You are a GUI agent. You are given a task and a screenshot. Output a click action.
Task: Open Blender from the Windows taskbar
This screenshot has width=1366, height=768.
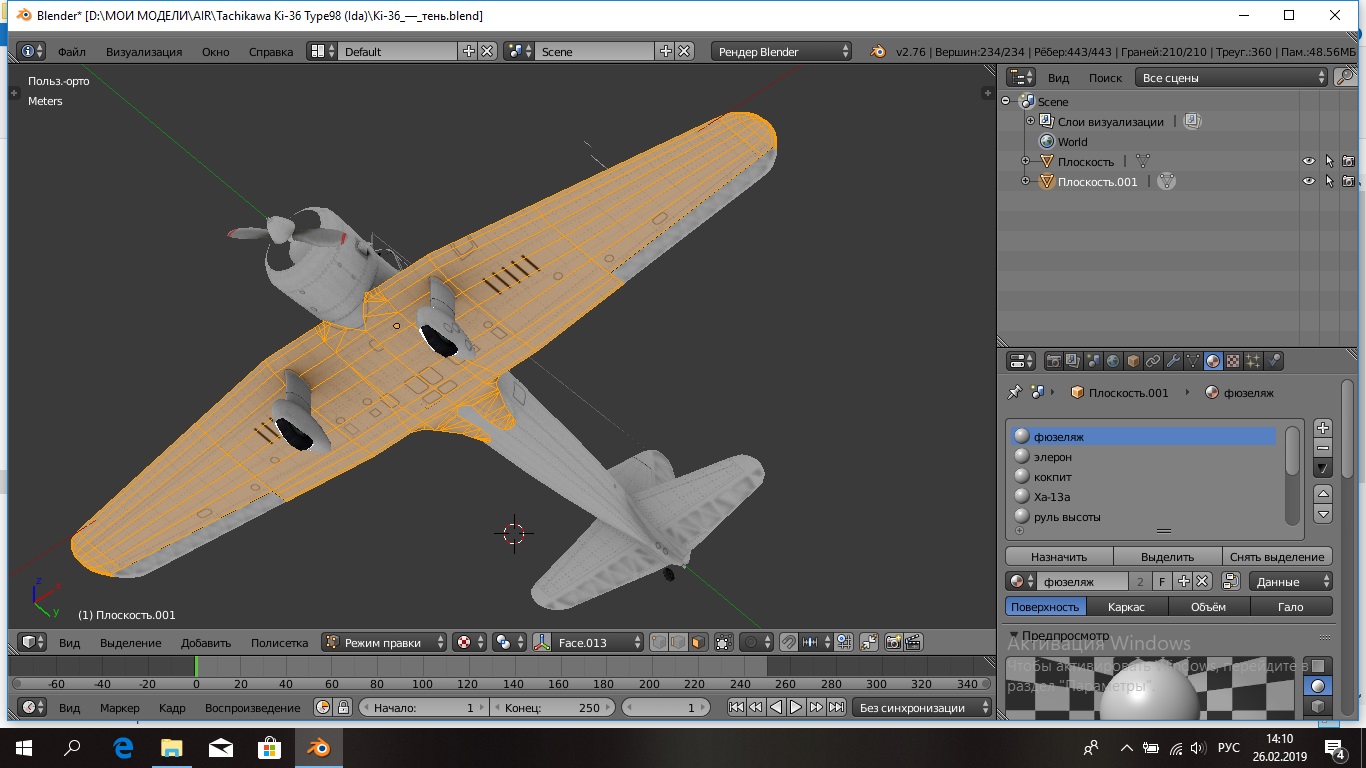(x=319, y=747)
